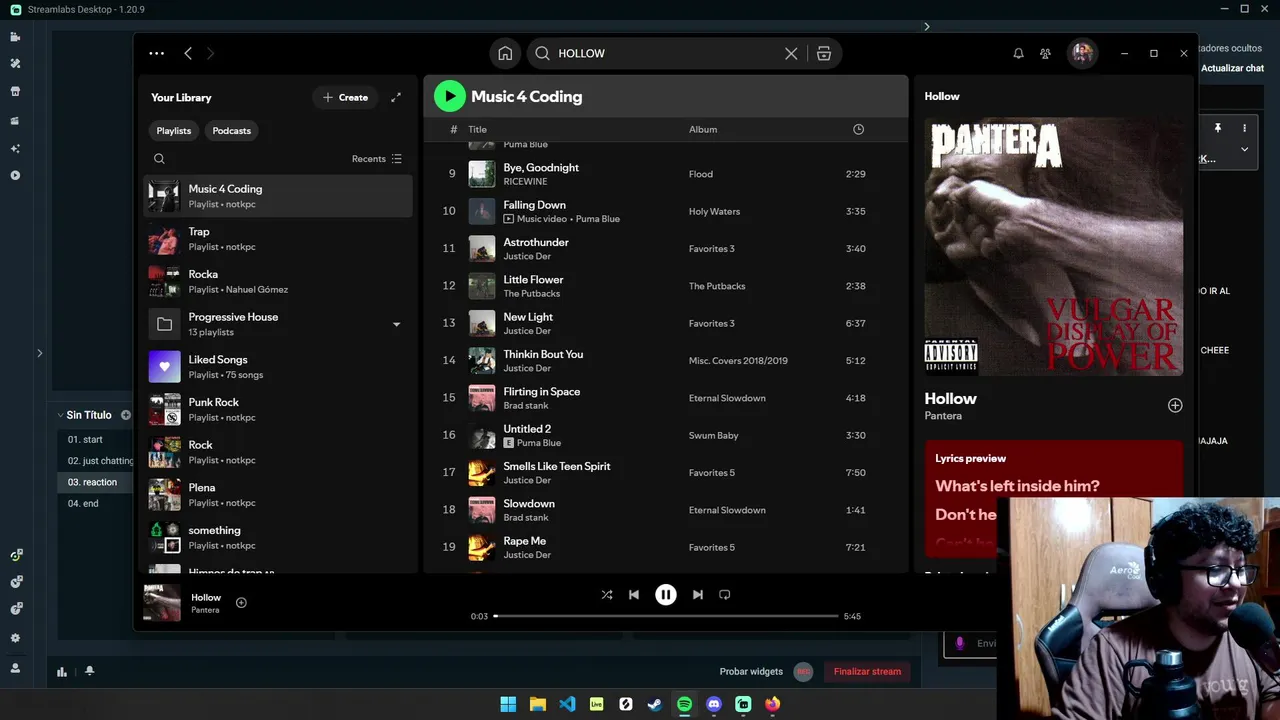This screenshot has width=1280, height=720.
Task: Pause the current song
Action: pos(666,594)
